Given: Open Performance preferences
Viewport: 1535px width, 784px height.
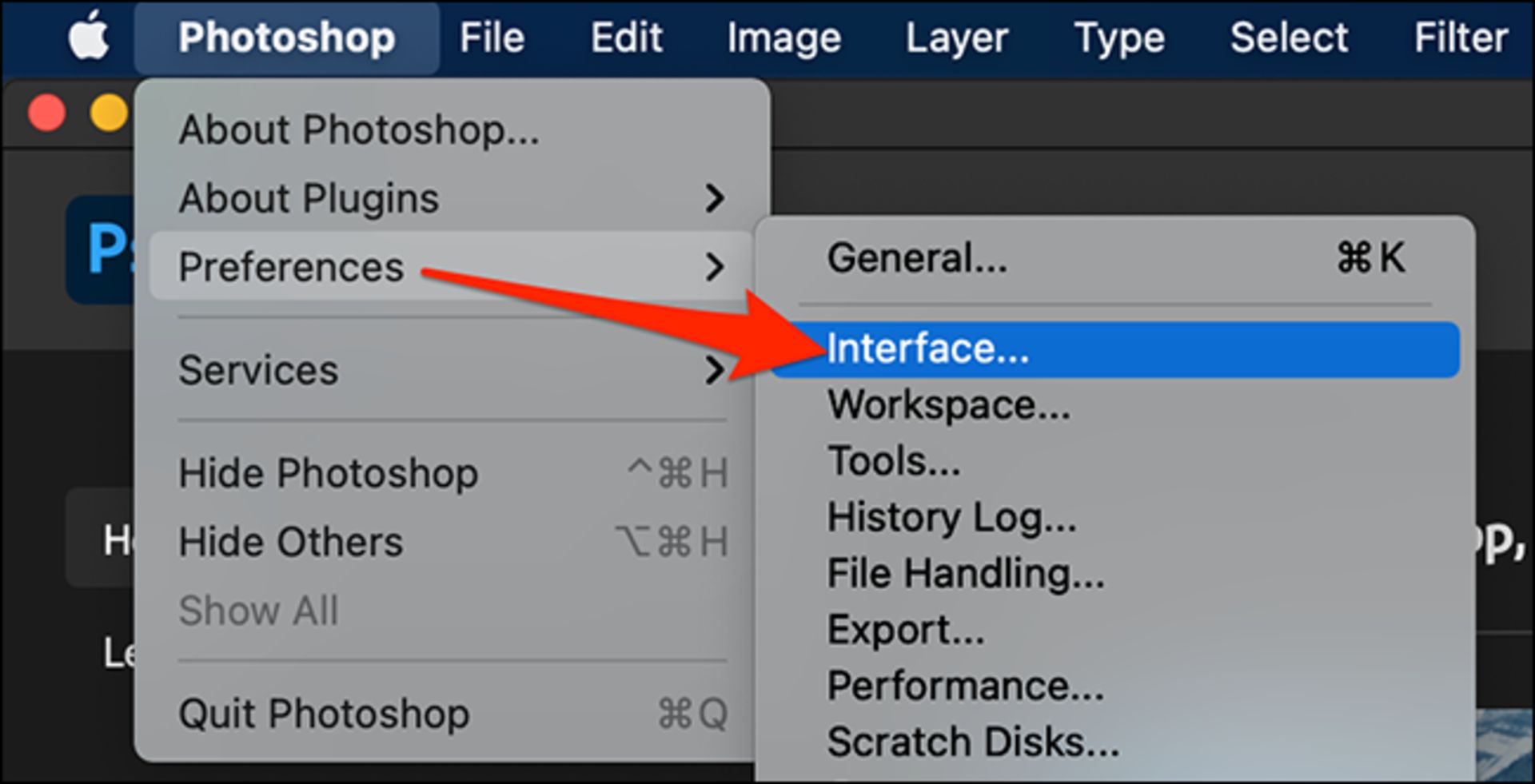Looking at the screenshot, I should click(965, 686).
